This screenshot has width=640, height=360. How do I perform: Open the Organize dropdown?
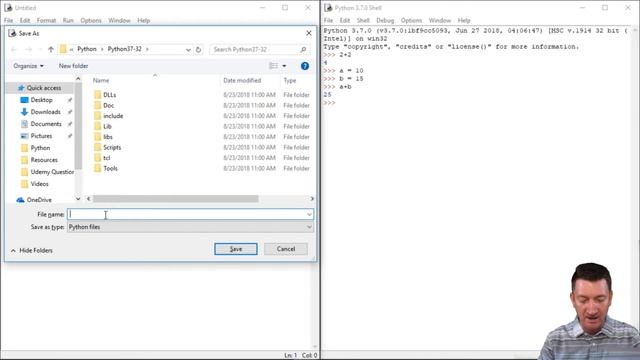coord(28,66)
